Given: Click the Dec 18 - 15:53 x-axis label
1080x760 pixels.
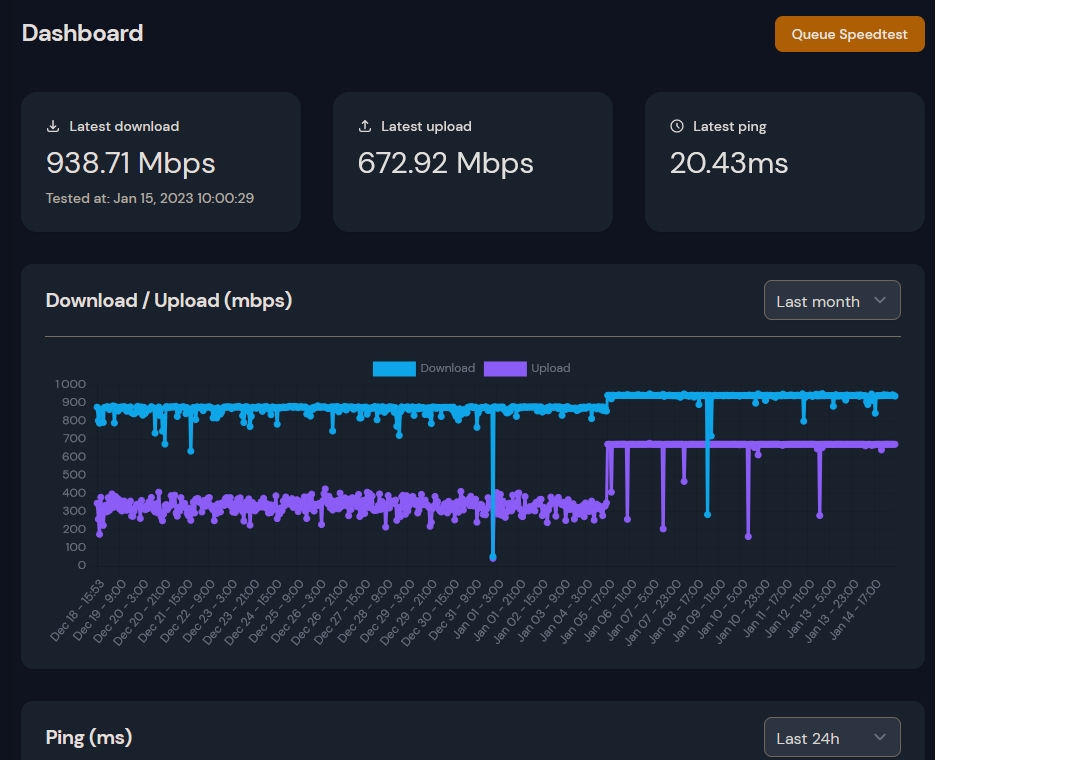Looking at the screenshot, I should tap(77, 610).
